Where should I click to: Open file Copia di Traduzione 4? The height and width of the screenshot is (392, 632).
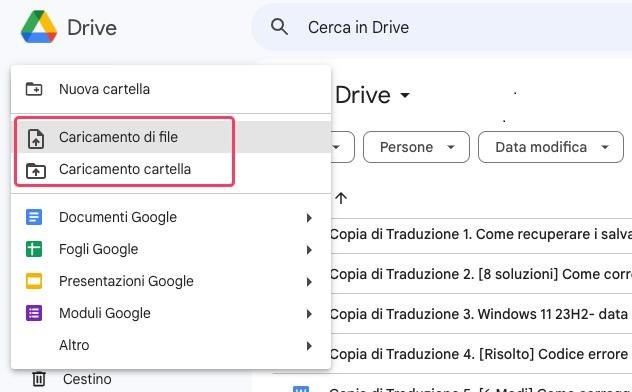[480, 354]
